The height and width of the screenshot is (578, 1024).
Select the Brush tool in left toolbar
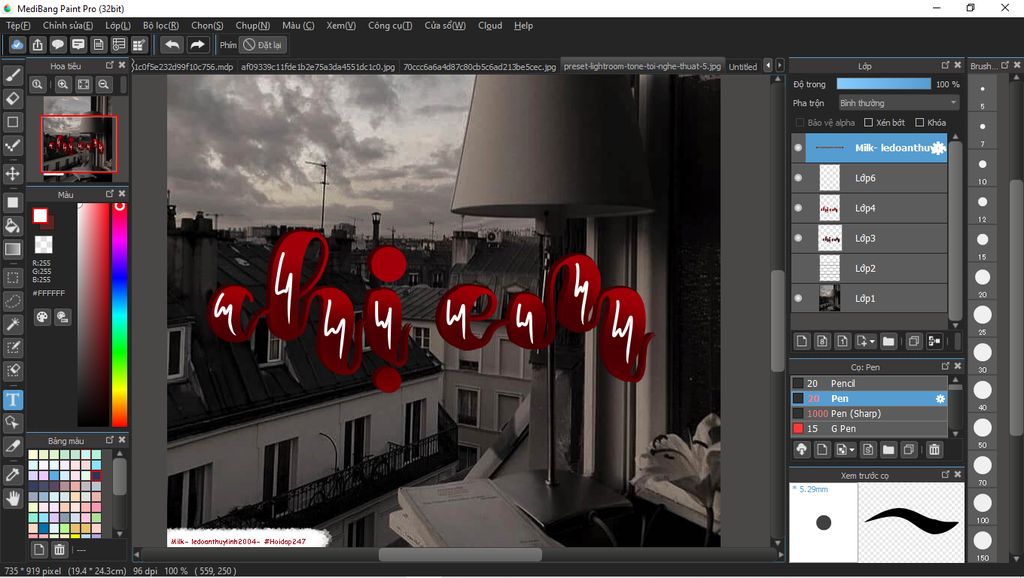[12, 76]
